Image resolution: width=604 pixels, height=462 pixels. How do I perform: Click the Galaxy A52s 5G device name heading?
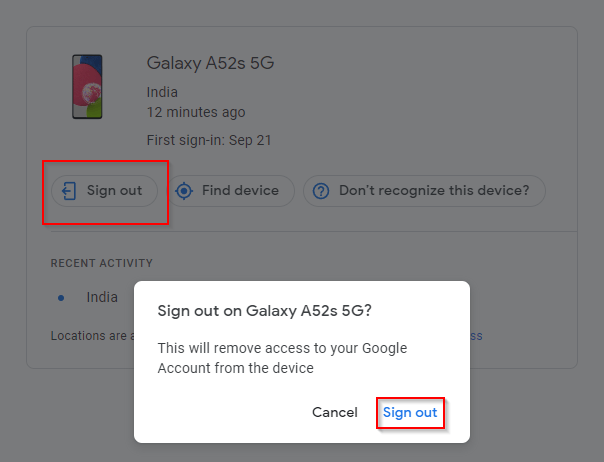pyautogui.click(x=210, y=64)
